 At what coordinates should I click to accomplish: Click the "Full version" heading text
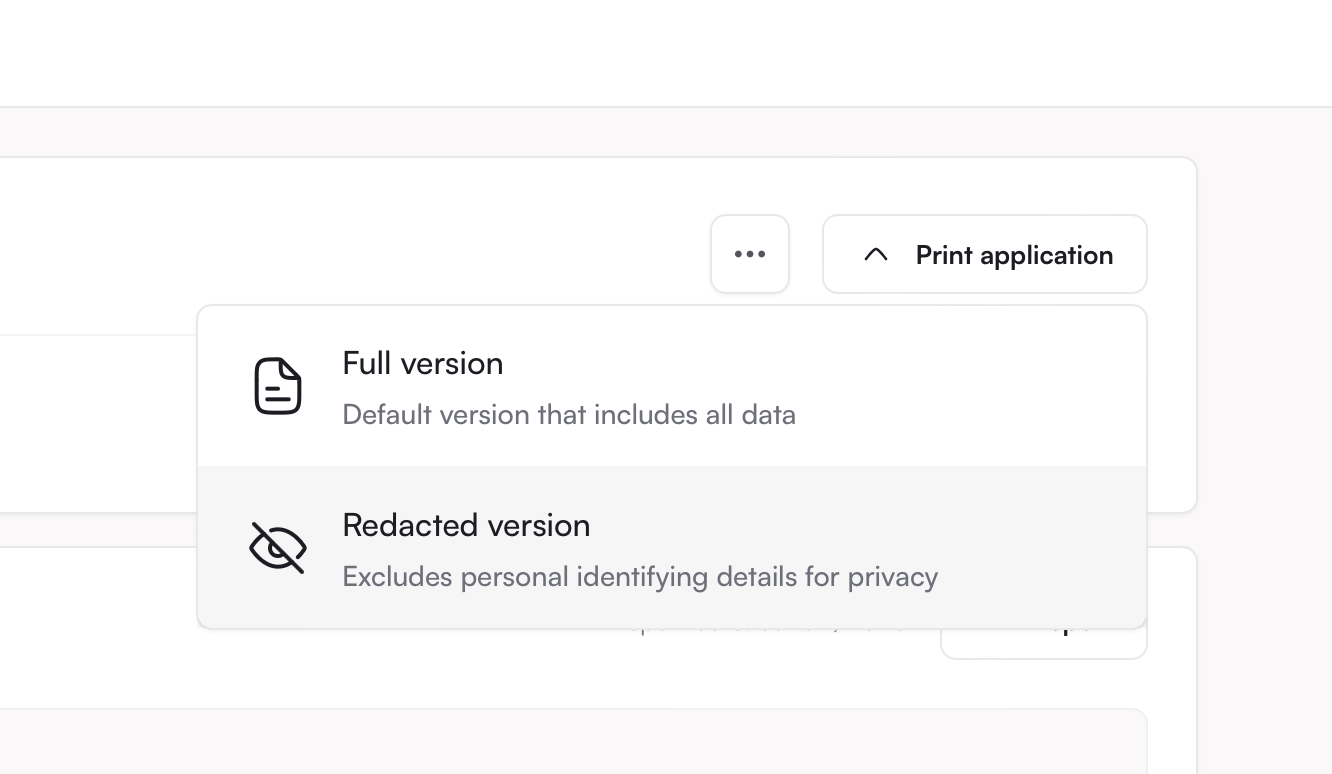point(423,363)
